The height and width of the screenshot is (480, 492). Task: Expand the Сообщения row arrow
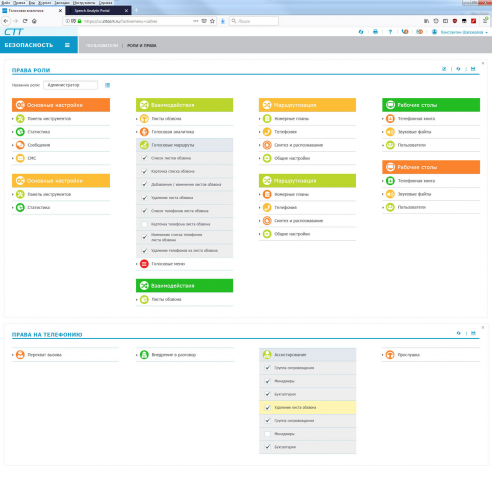[x=13, y=145]
